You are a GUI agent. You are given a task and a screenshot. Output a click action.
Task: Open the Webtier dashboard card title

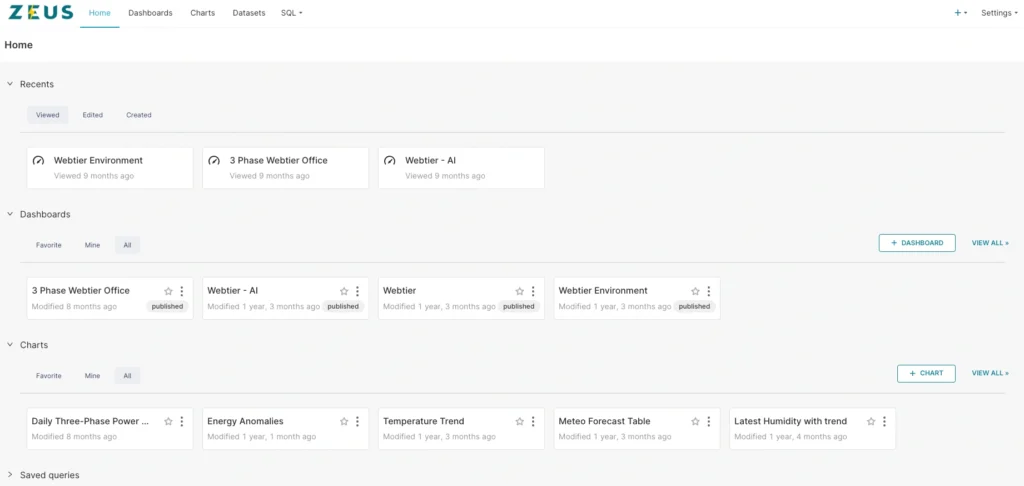tap(400, 291)
